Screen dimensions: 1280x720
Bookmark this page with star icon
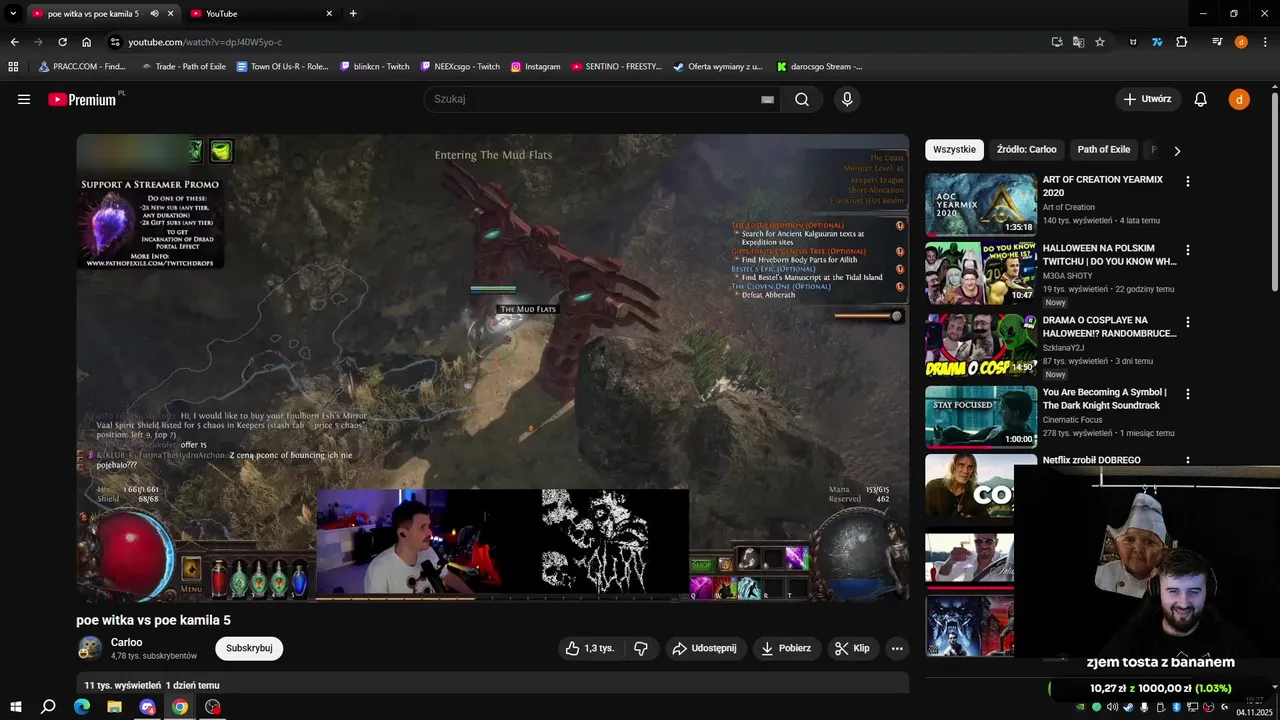tap(1100, 42)
